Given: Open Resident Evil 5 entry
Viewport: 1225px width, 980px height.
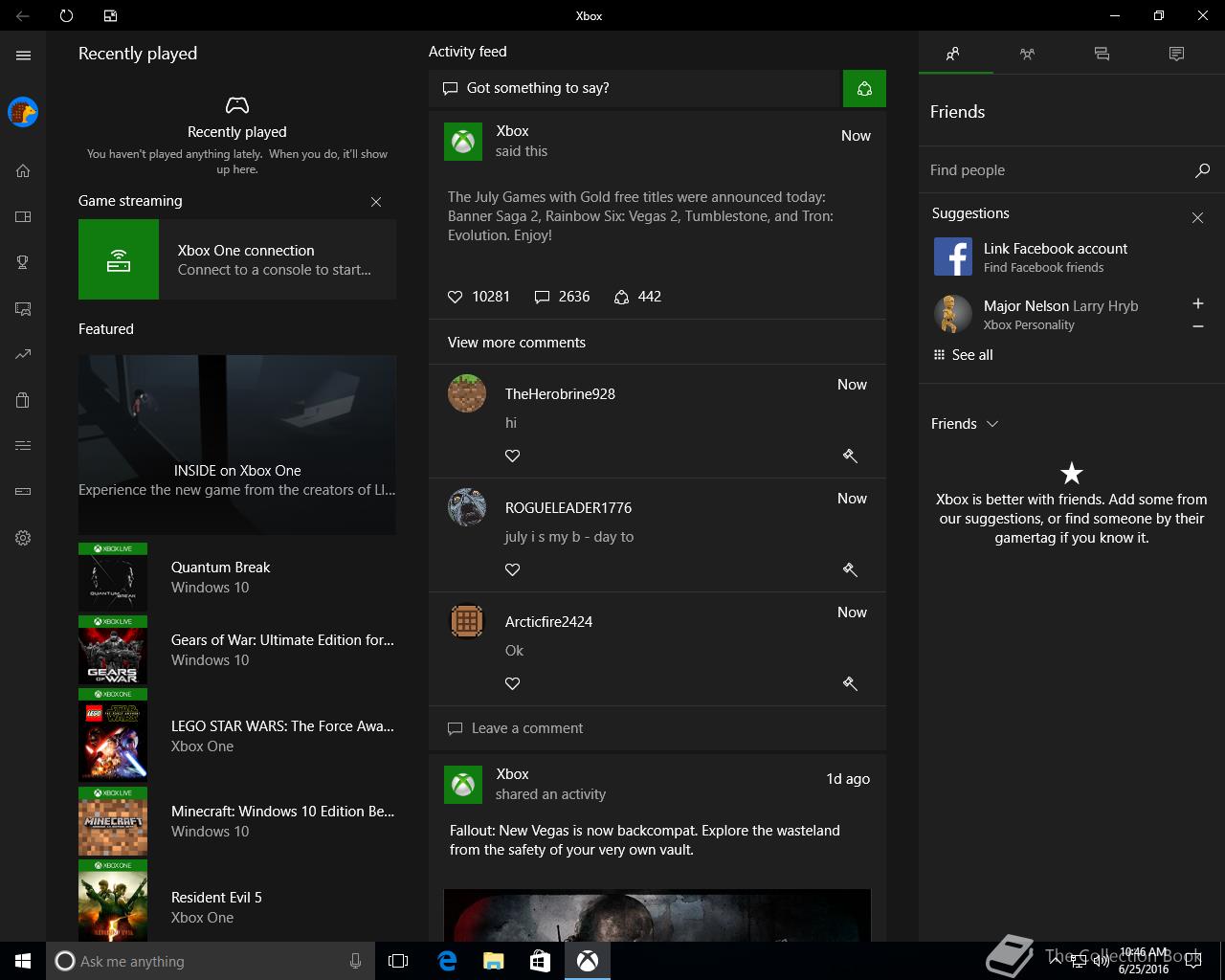Looking at the screenshot, I should click(237, 900).
